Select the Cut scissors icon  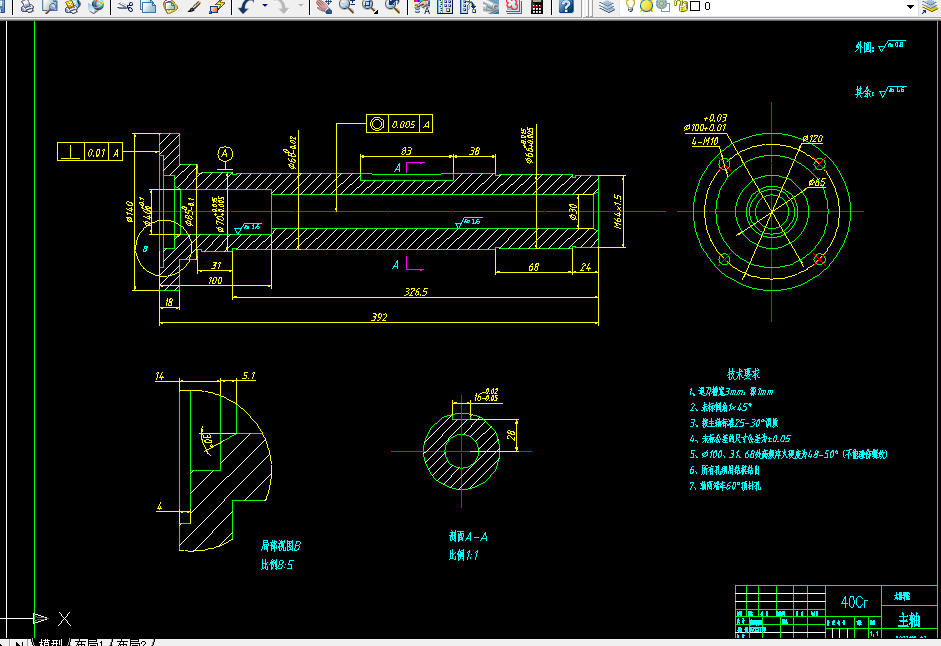click(x=125, y=7)
